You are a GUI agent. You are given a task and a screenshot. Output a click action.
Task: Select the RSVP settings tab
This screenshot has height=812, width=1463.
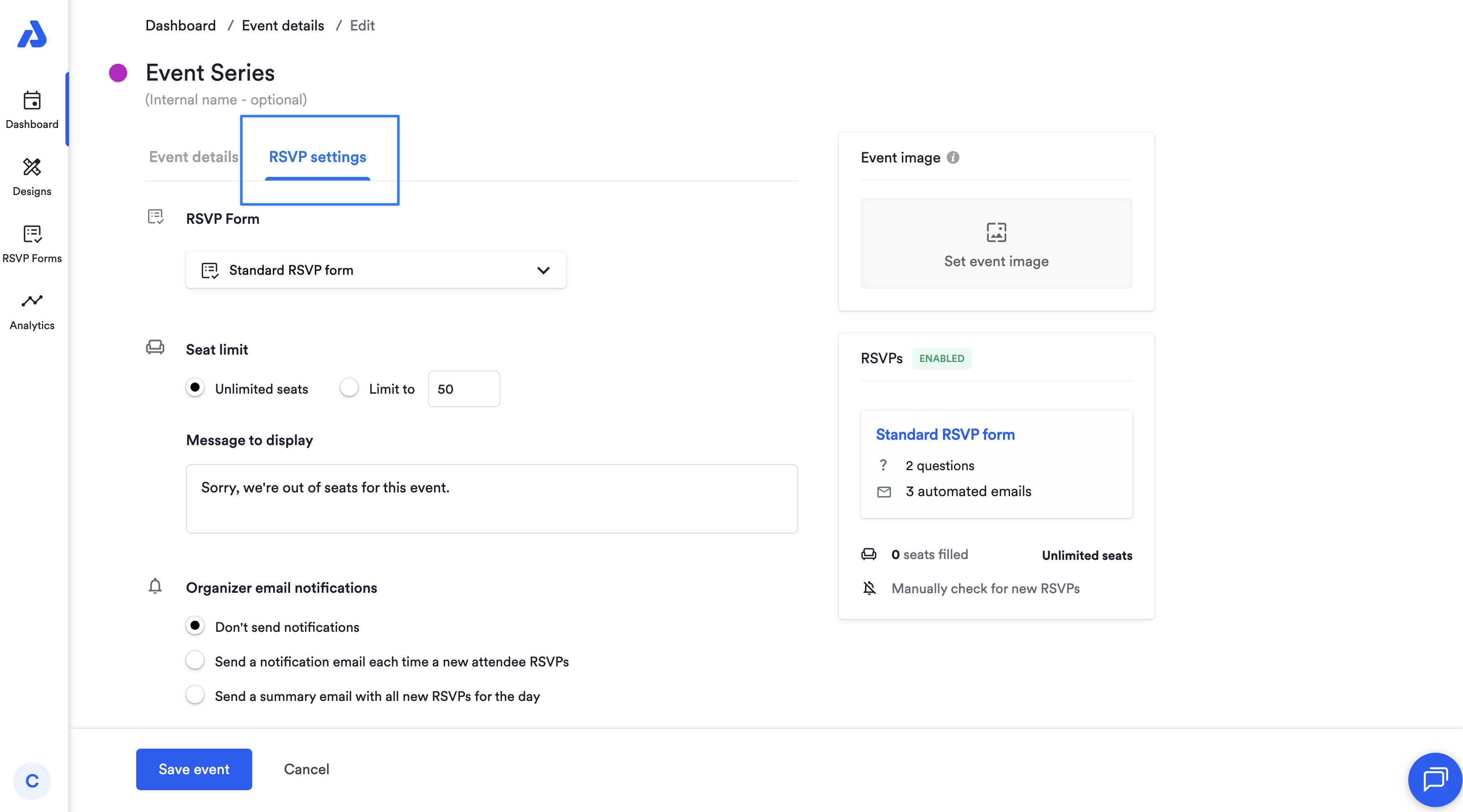[x=317, y=157]
